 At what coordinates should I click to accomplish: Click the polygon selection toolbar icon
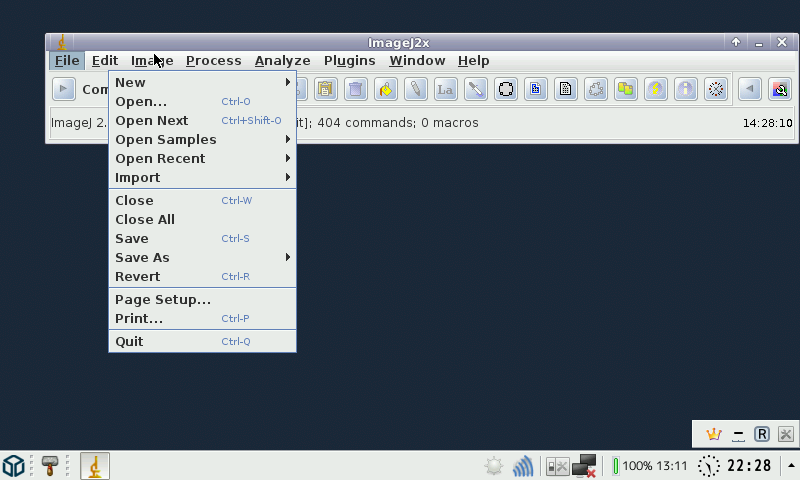pyautogui.click(x=596, y=89)
